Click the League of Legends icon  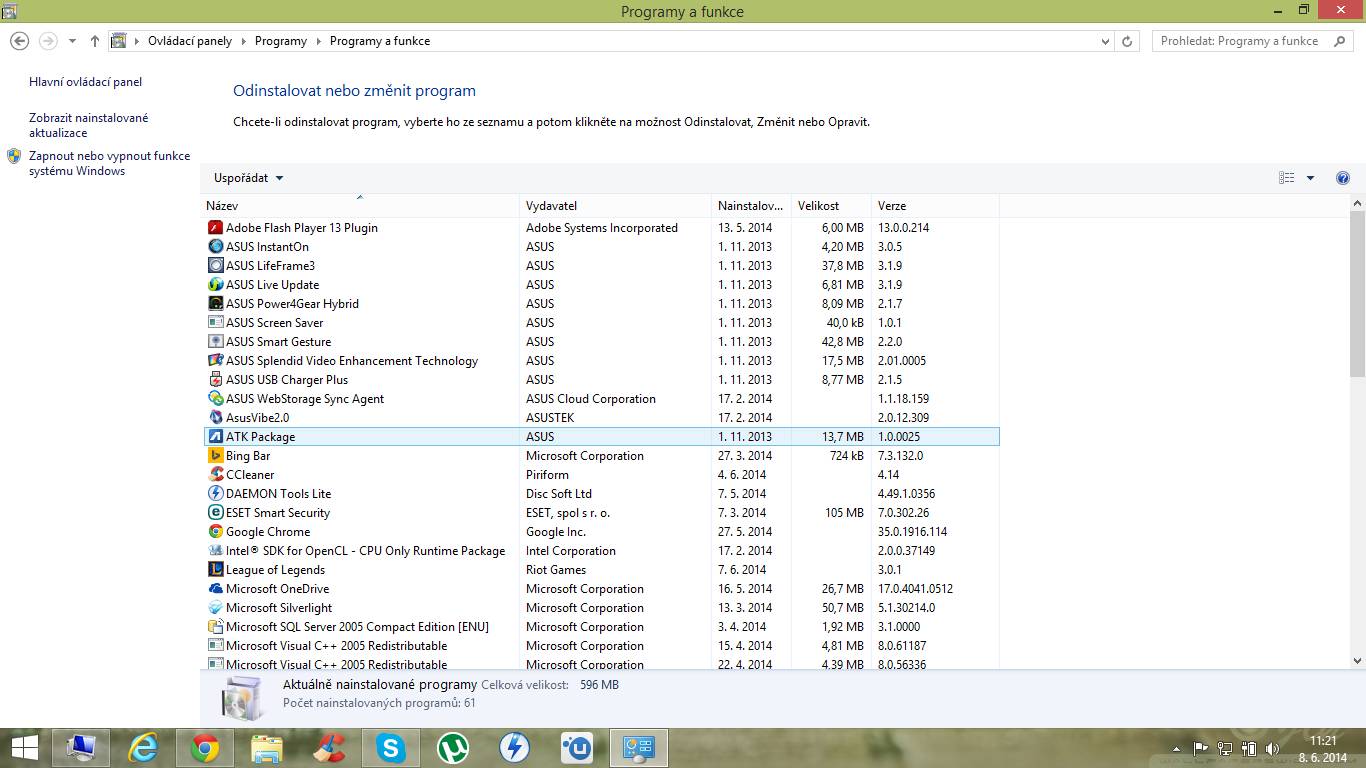(215, 570)
